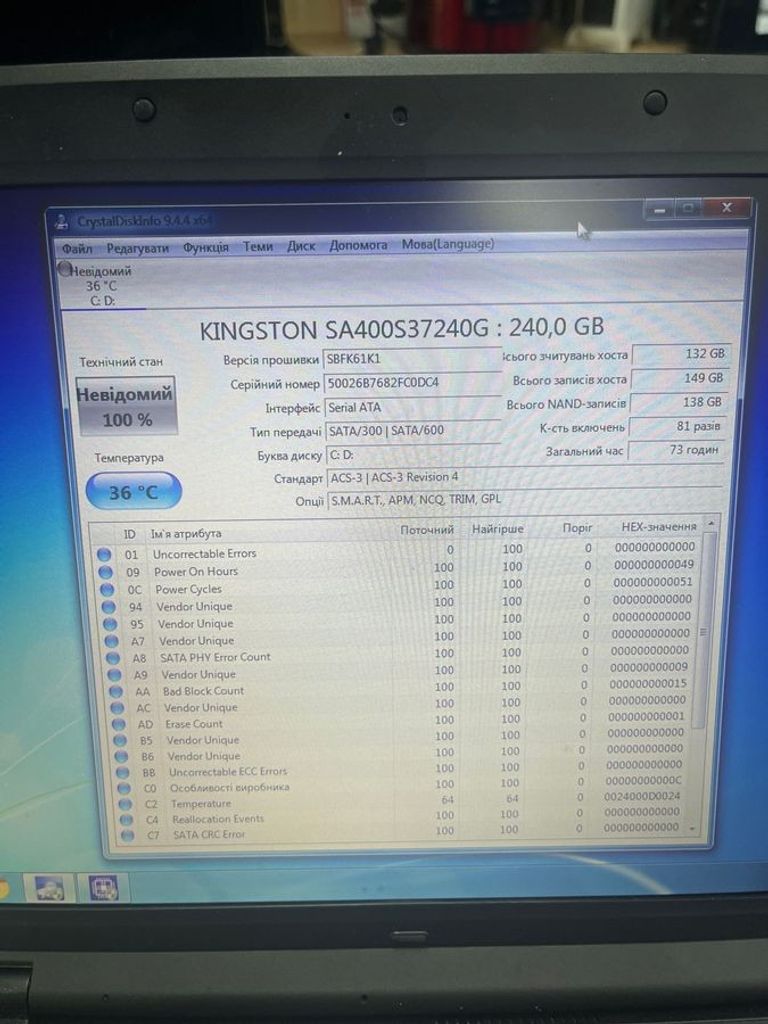
Task: Click the serial number field 50026B7682FC0DC4
Action: [411, 383]
